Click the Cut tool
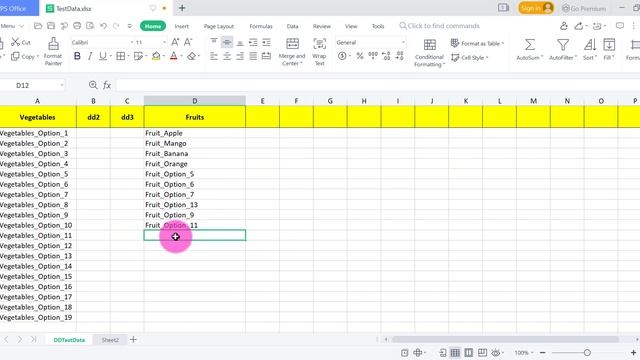Screen dimensions: 640x360 (20, 42)
